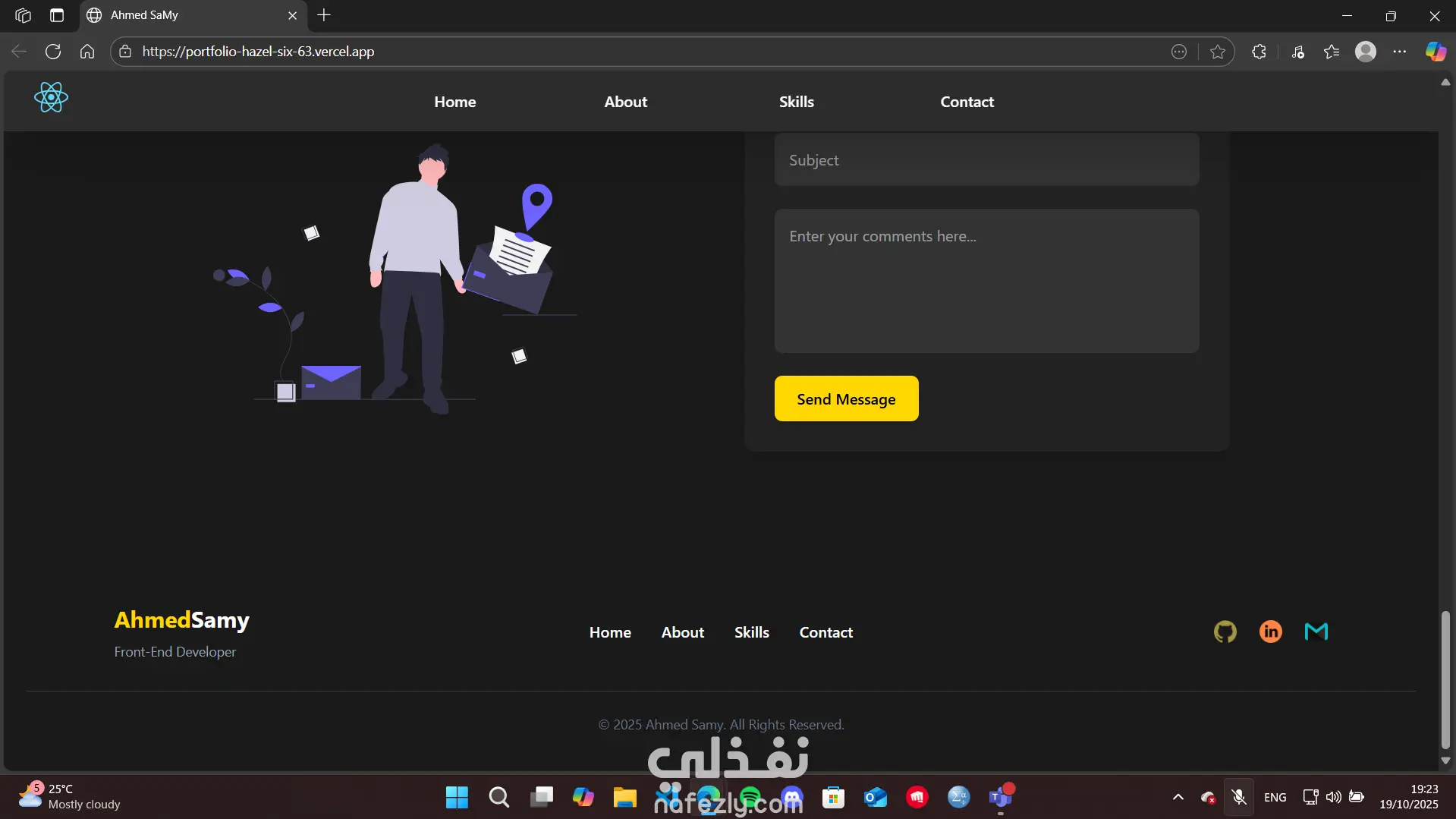Open the Windows Start menu

[x=457, y=797]
